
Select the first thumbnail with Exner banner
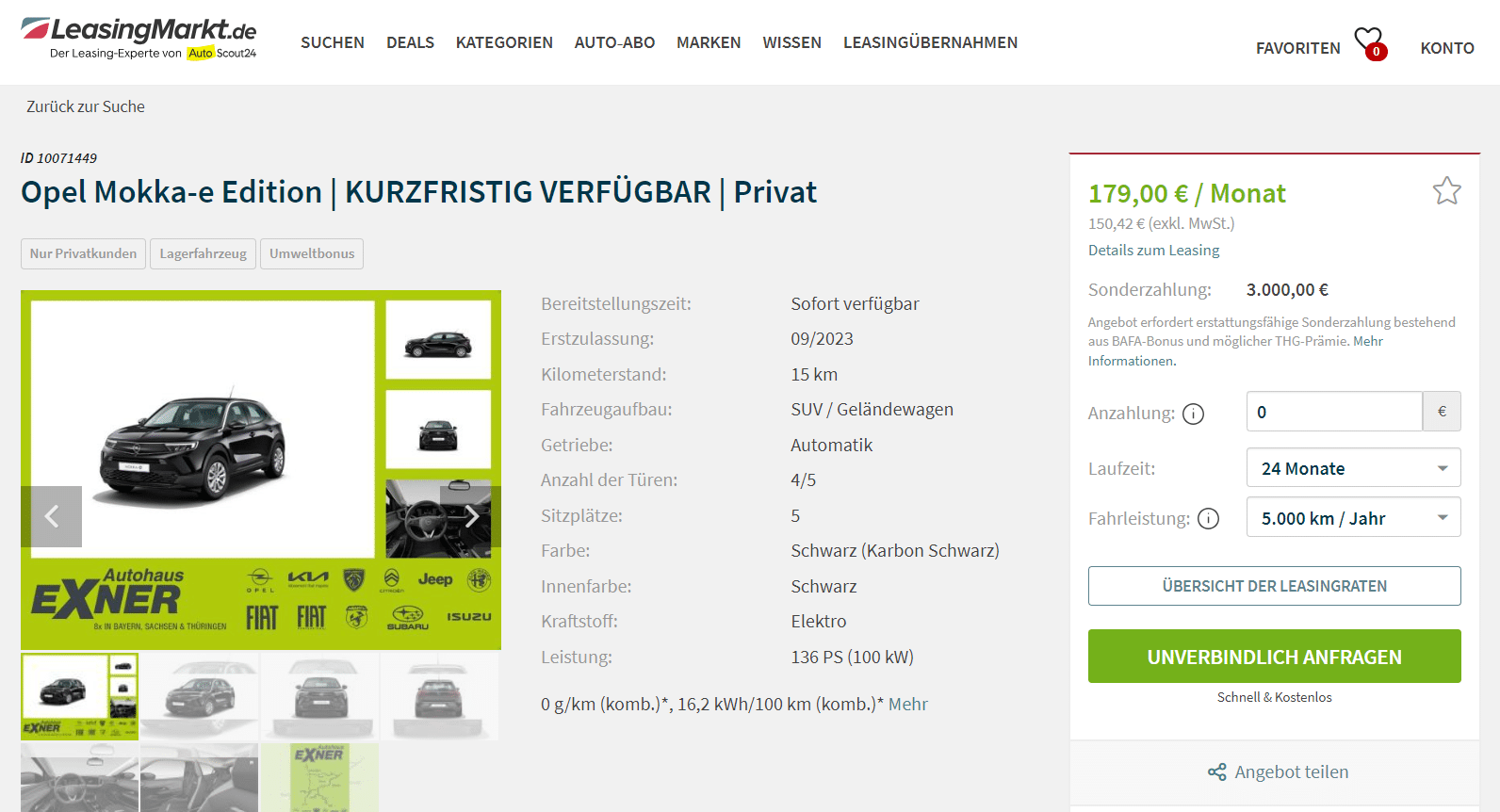[x=79, y=696]
